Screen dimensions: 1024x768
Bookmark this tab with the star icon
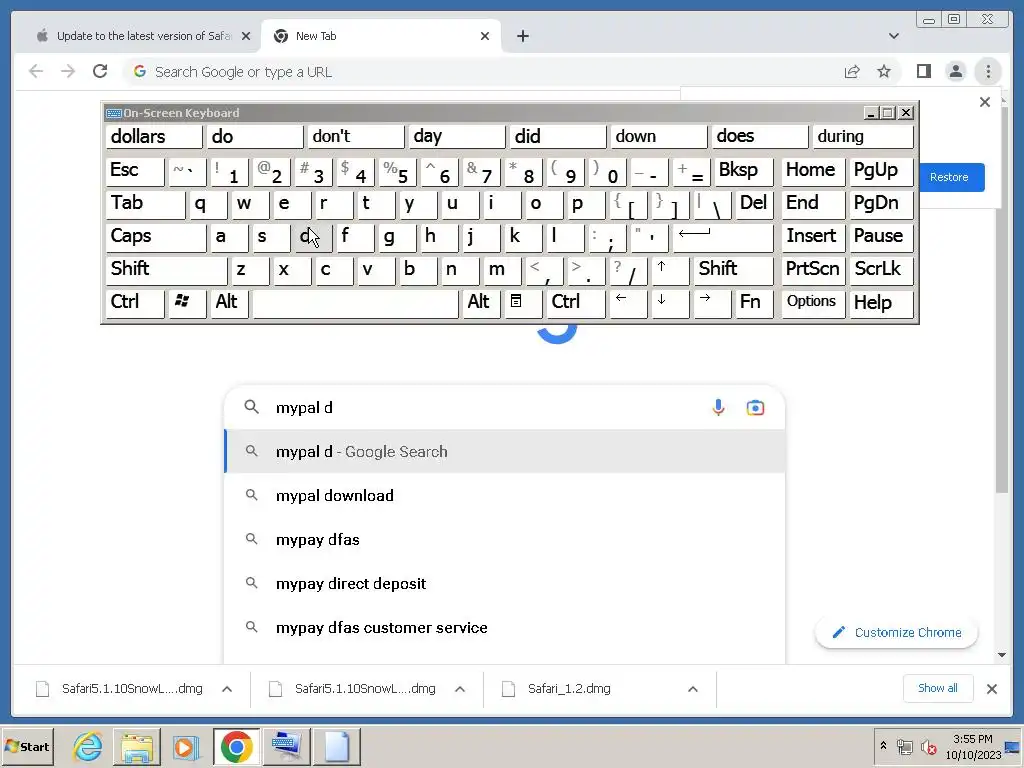tap(884, 71)
